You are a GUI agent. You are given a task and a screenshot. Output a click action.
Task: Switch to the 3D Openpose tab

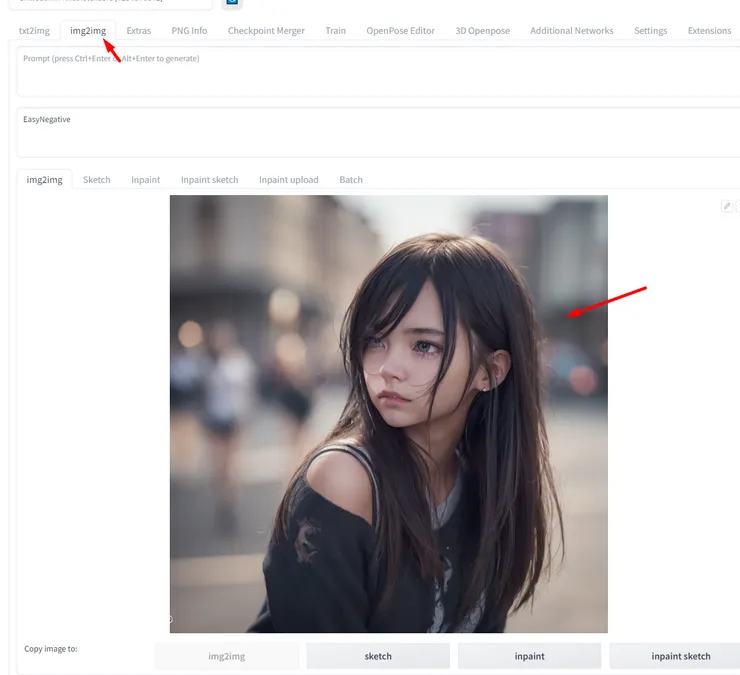click(482, 31)
